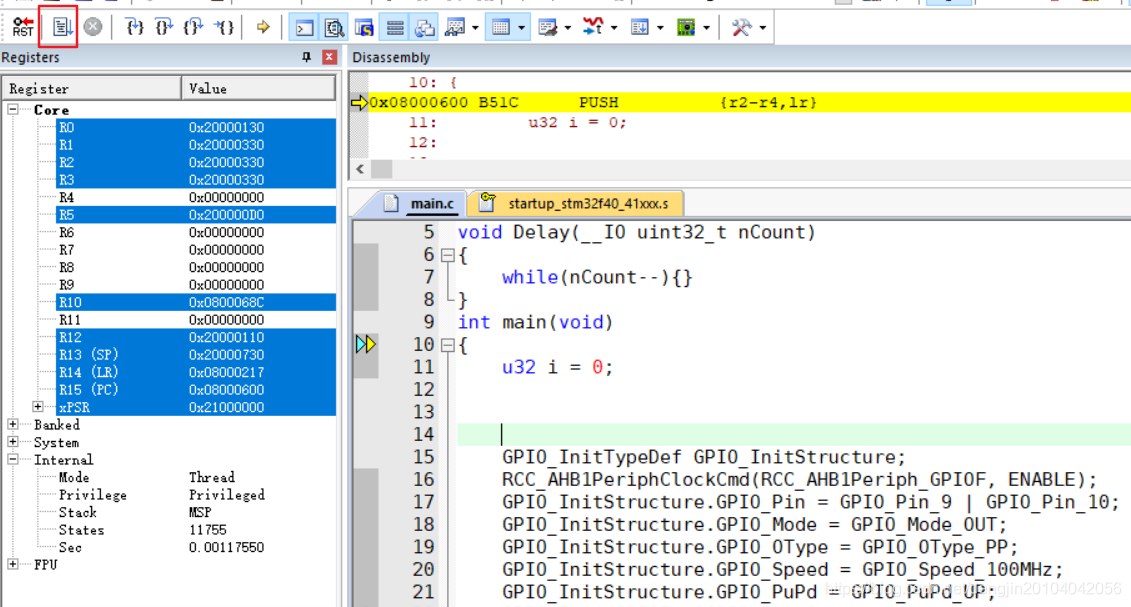Open the Trace Windows icon
Screen dimensions: 1131x607
click(x=639, y=28)
